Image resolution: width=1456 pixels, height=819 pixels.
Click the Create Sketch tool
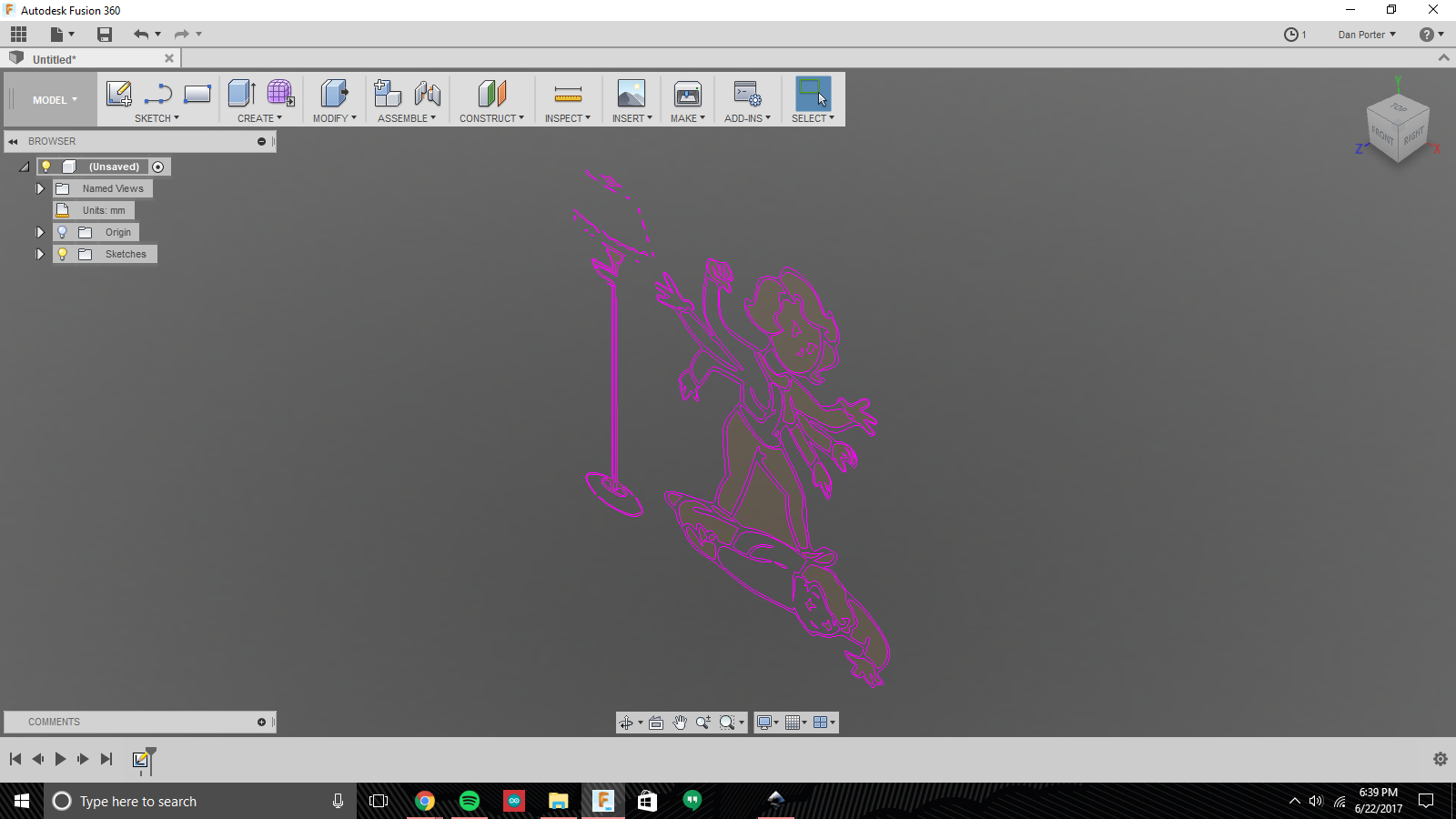pyautogui.click(x=119, y=94)
